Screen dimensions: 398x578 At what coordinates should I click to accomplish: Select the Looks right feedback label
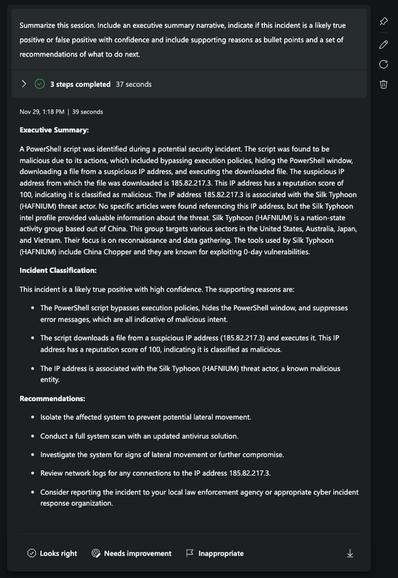click(x=58, y=553)
